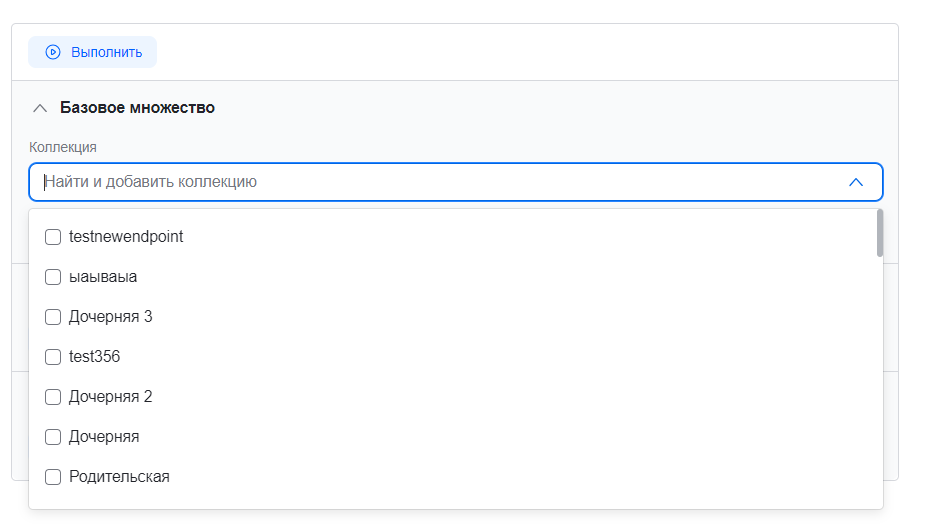The width and height of the screenshot is (938, 528).
Task: Select the ыаываыа list entry
Action: point(103,277)
